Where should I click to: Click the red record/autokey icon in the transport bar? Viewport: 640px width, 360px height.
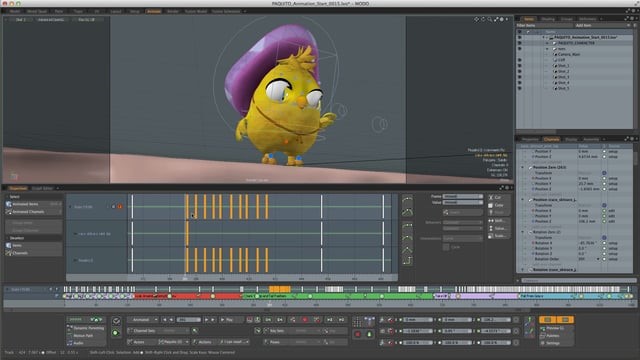pos(304,320)
